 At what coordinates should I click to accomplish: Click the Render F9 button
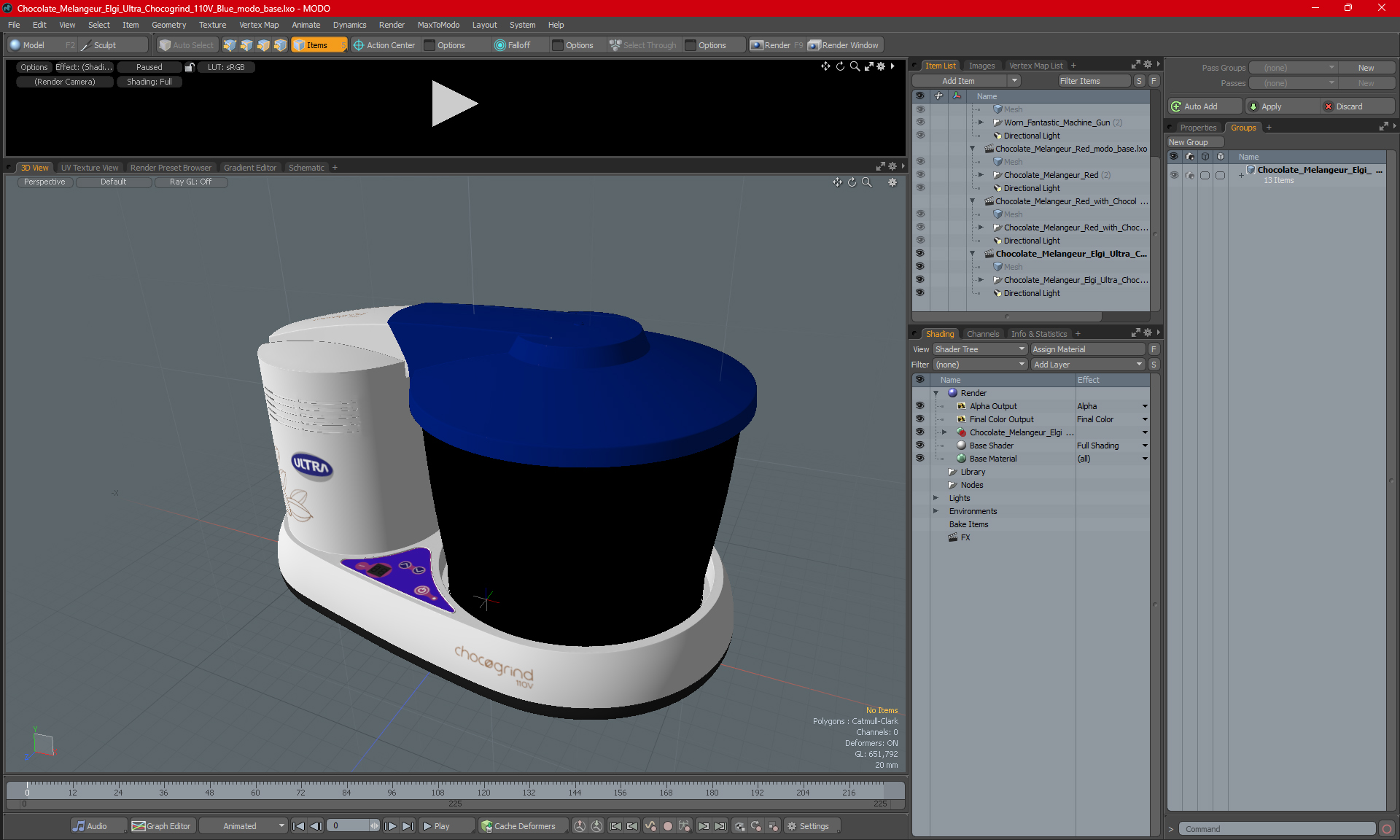click(777, 45)
